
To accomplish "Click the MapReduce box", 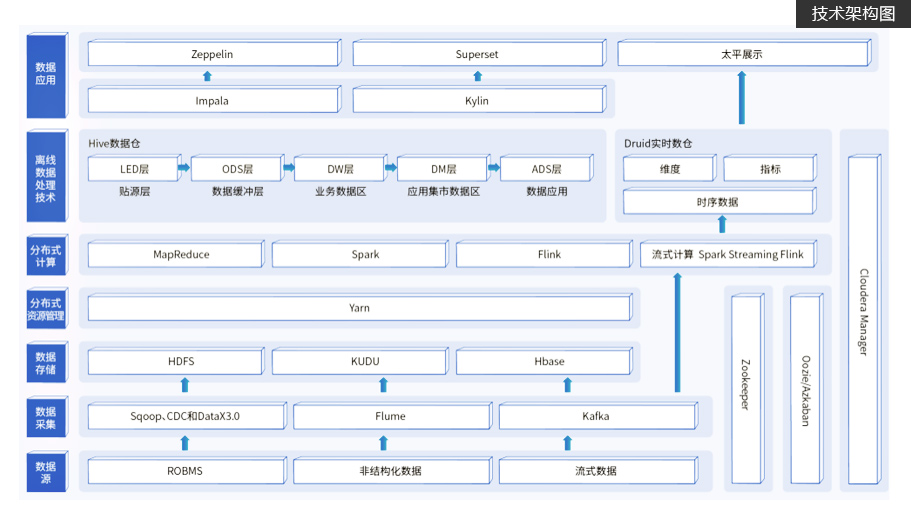I will coord(181,254).
